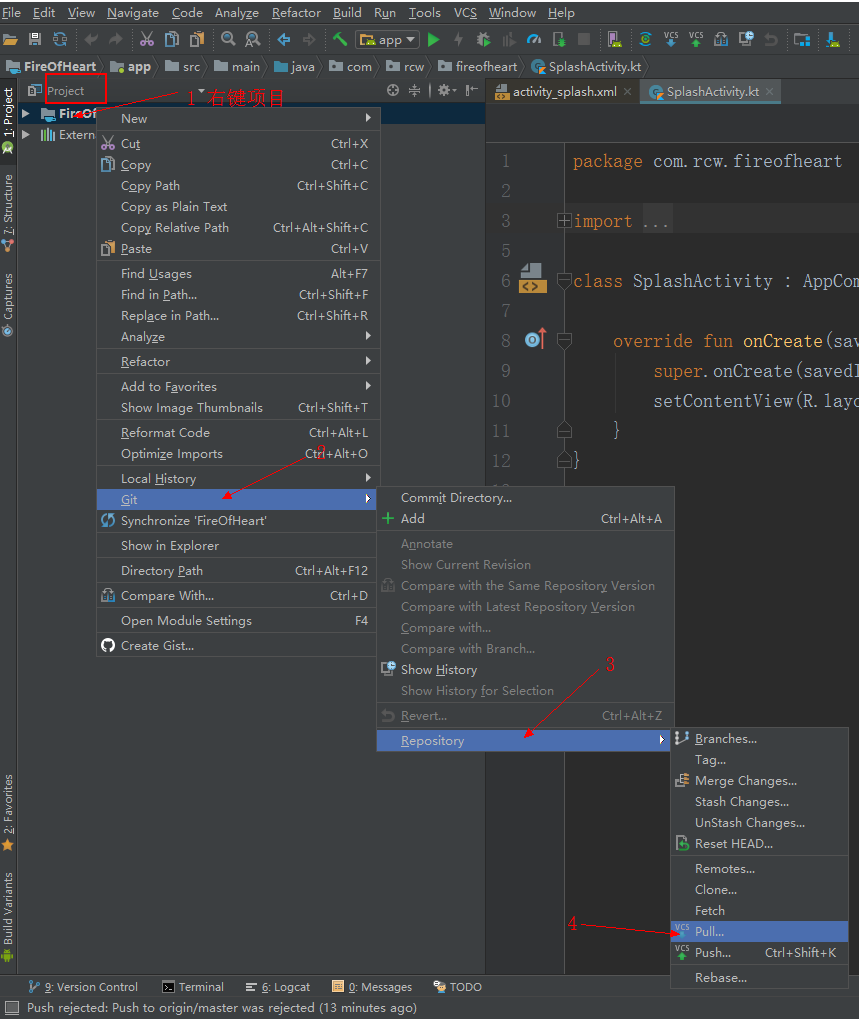Toggle the Structure side tool tab
The image size is (859, 1019).
point(8,213)
